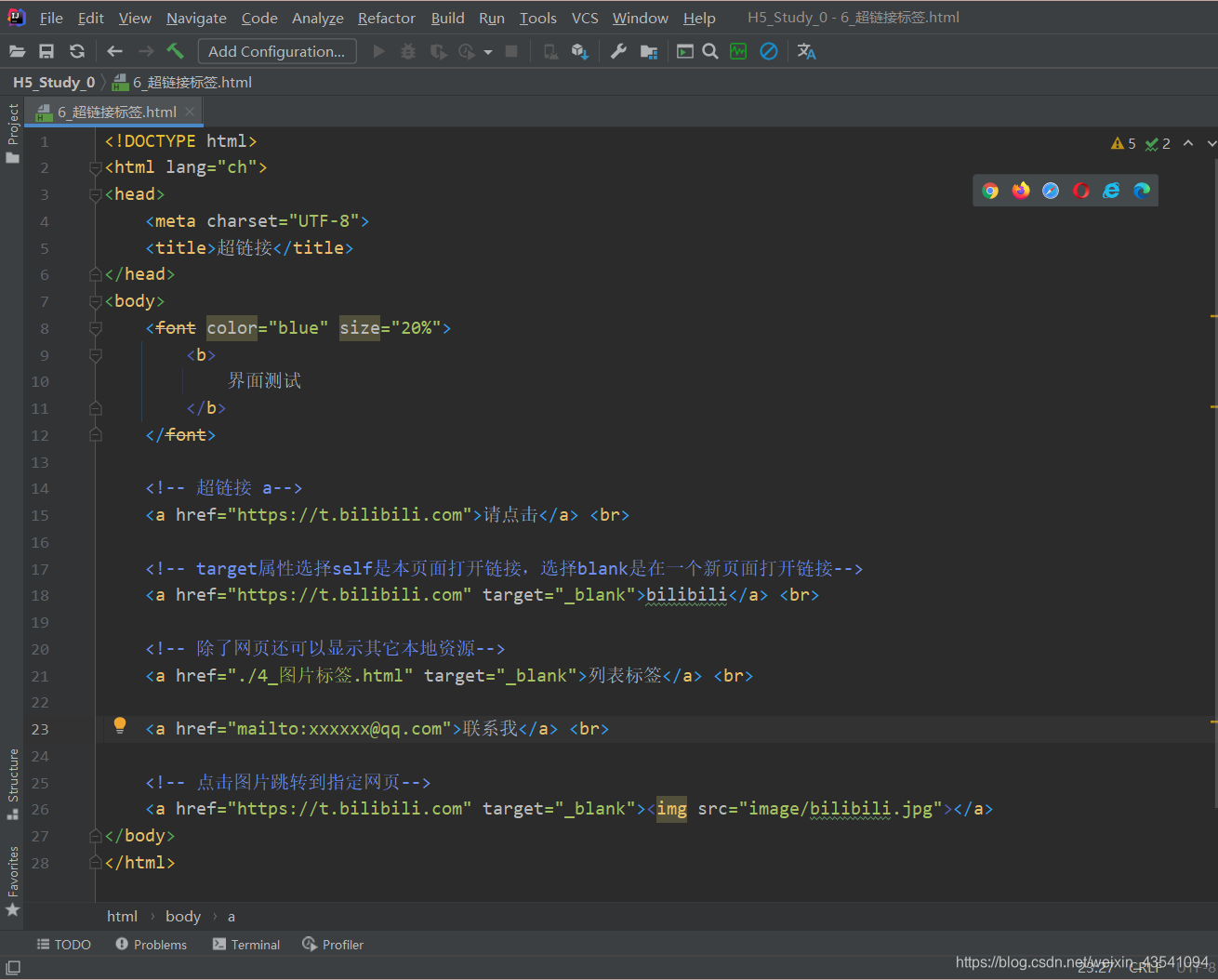Toggle the Favorites tool window
Screen dimensions: 1218x980
click(x=13, y=881)
